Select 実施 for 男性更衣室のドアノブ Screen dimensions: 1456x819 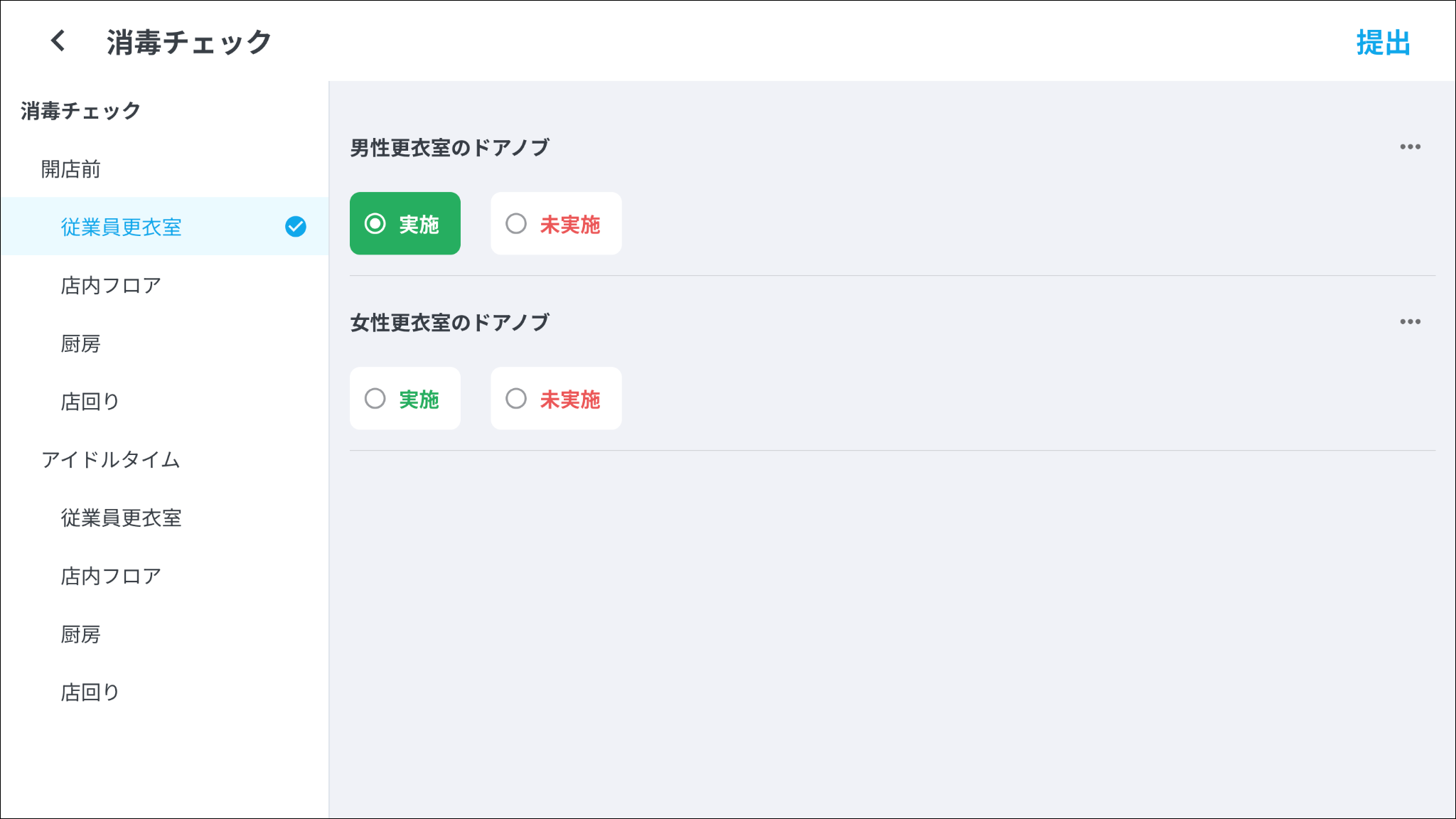(405, 224)
